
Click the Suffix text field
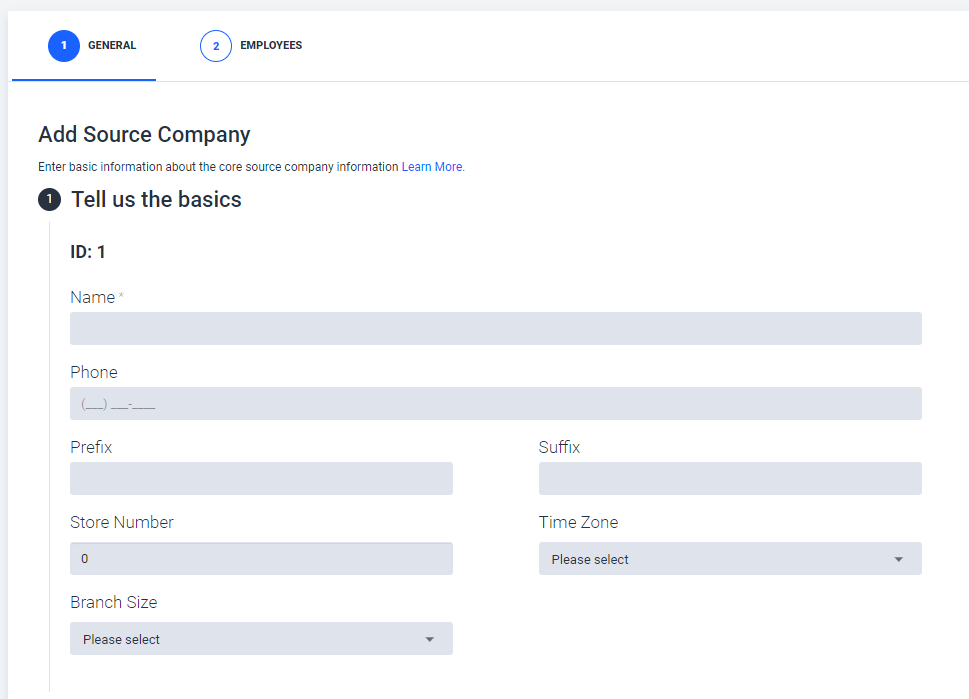coord(730,478)
